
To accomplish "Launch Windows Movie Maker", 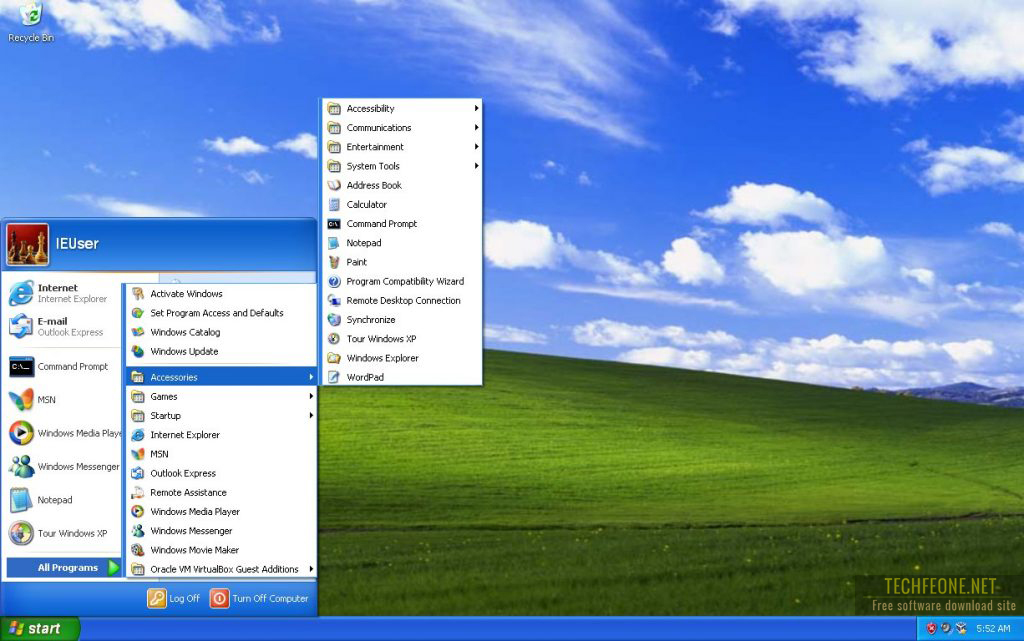I will (200, 550).
